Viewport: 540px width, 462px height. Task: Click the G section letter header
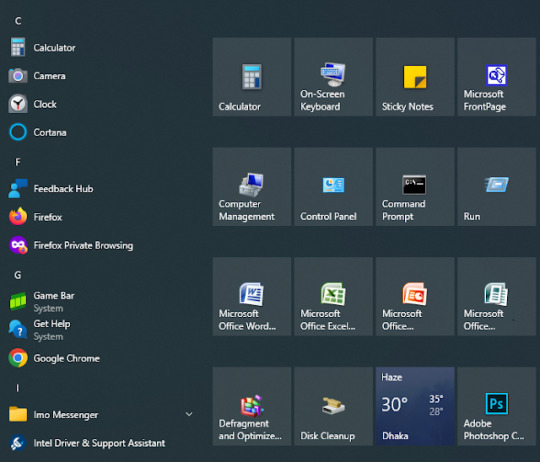point(18,275)
